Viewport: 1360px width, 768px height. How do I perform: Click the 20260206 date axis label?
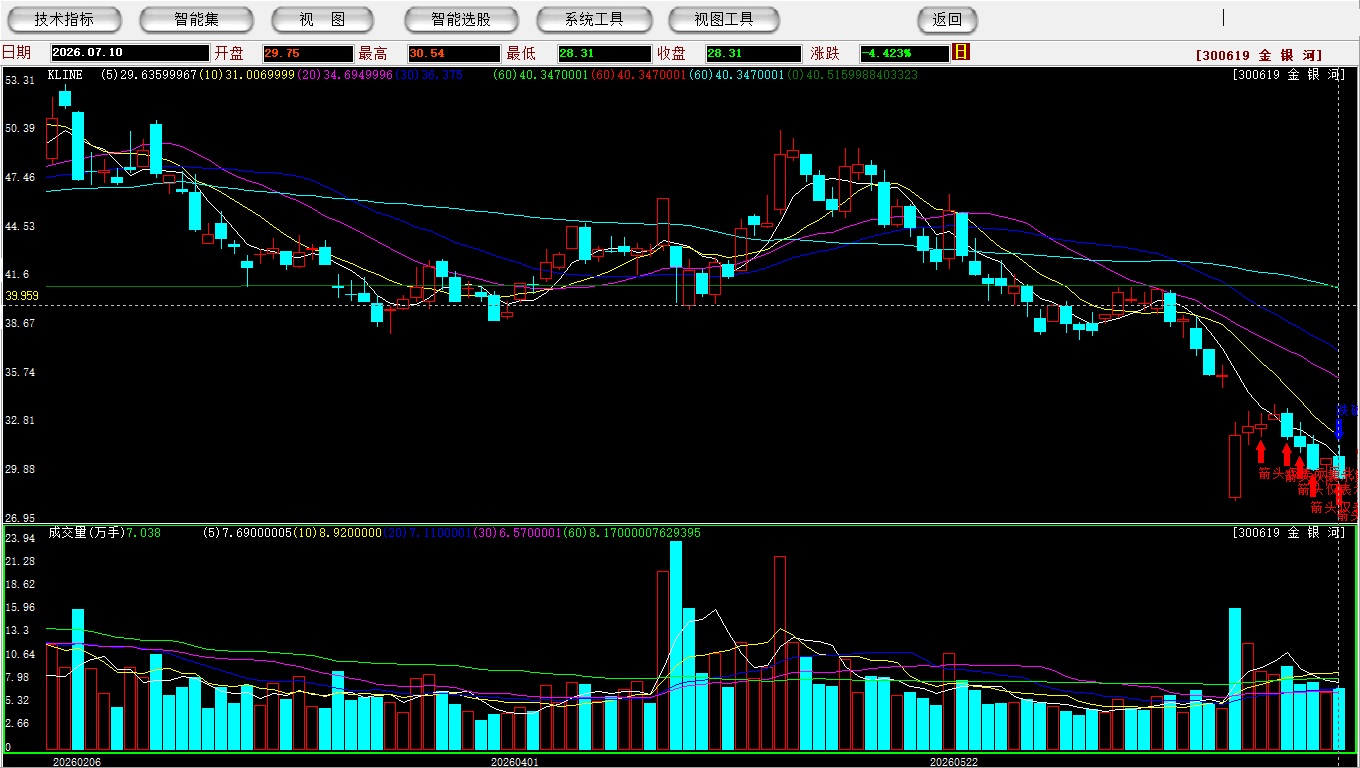point(77,762)
